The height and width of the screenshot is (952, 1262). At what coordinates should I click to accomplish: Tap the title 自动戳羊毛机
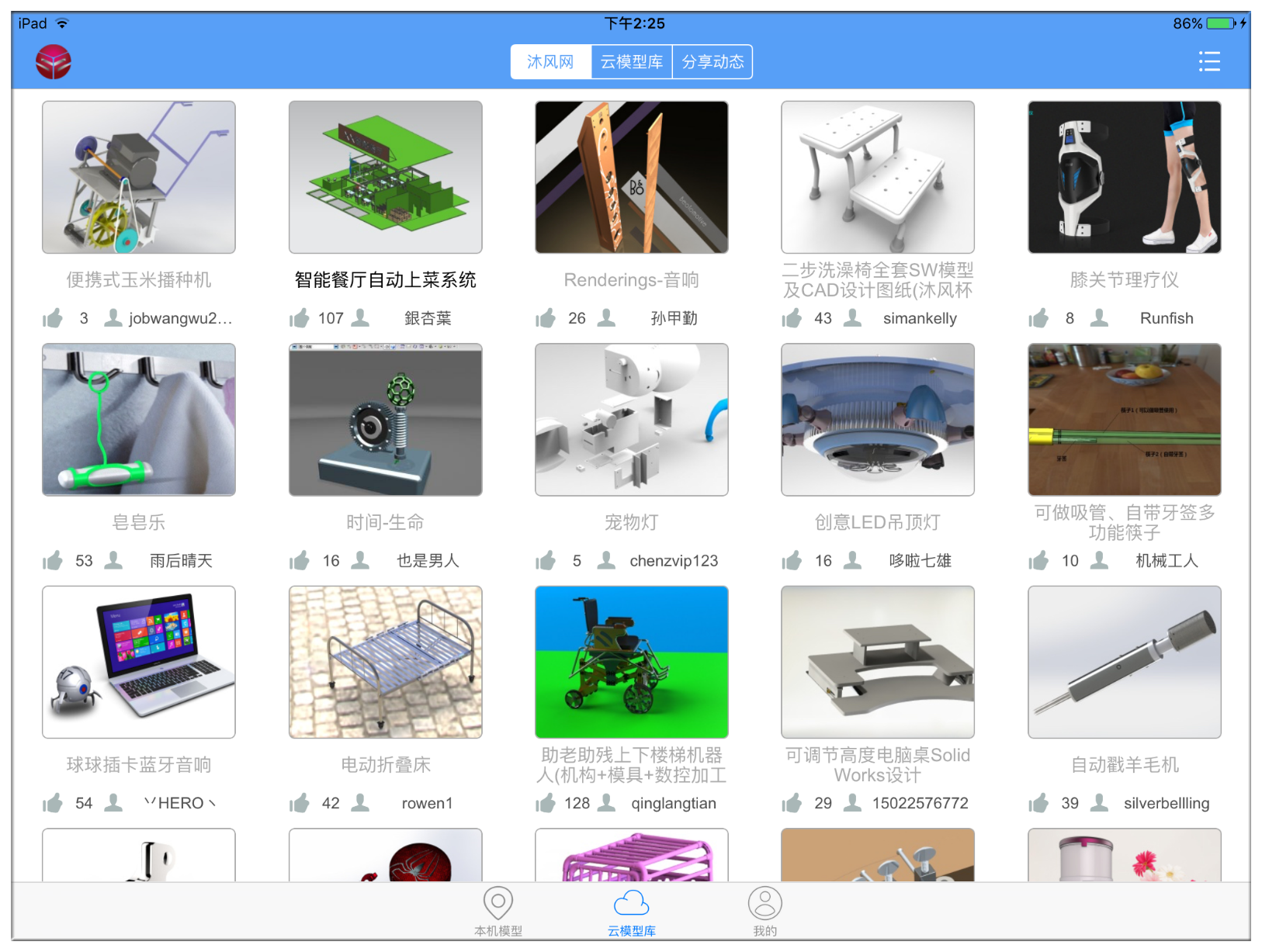1125,765
